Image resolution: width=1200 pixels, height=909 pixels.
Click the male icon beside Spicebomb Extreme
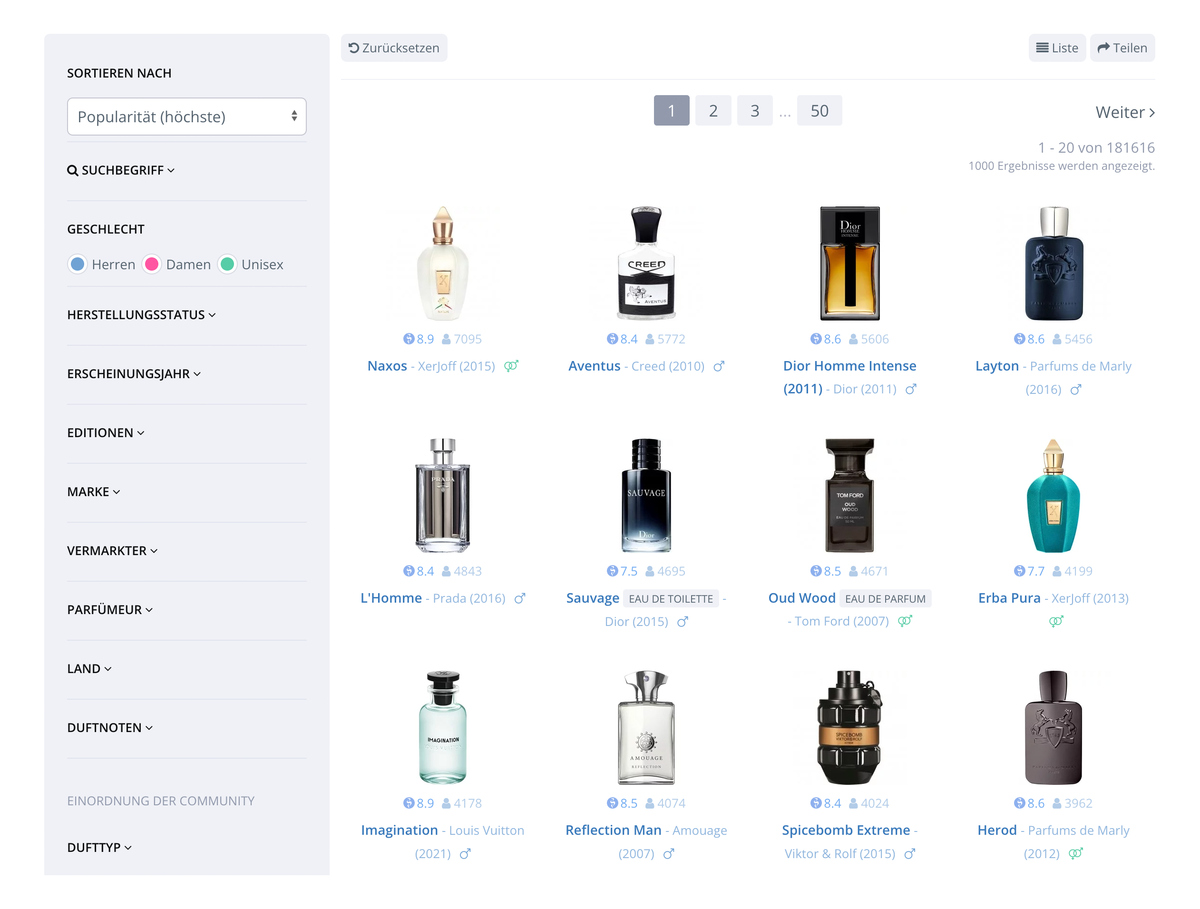pyautogui.click(x=909, y=853)
